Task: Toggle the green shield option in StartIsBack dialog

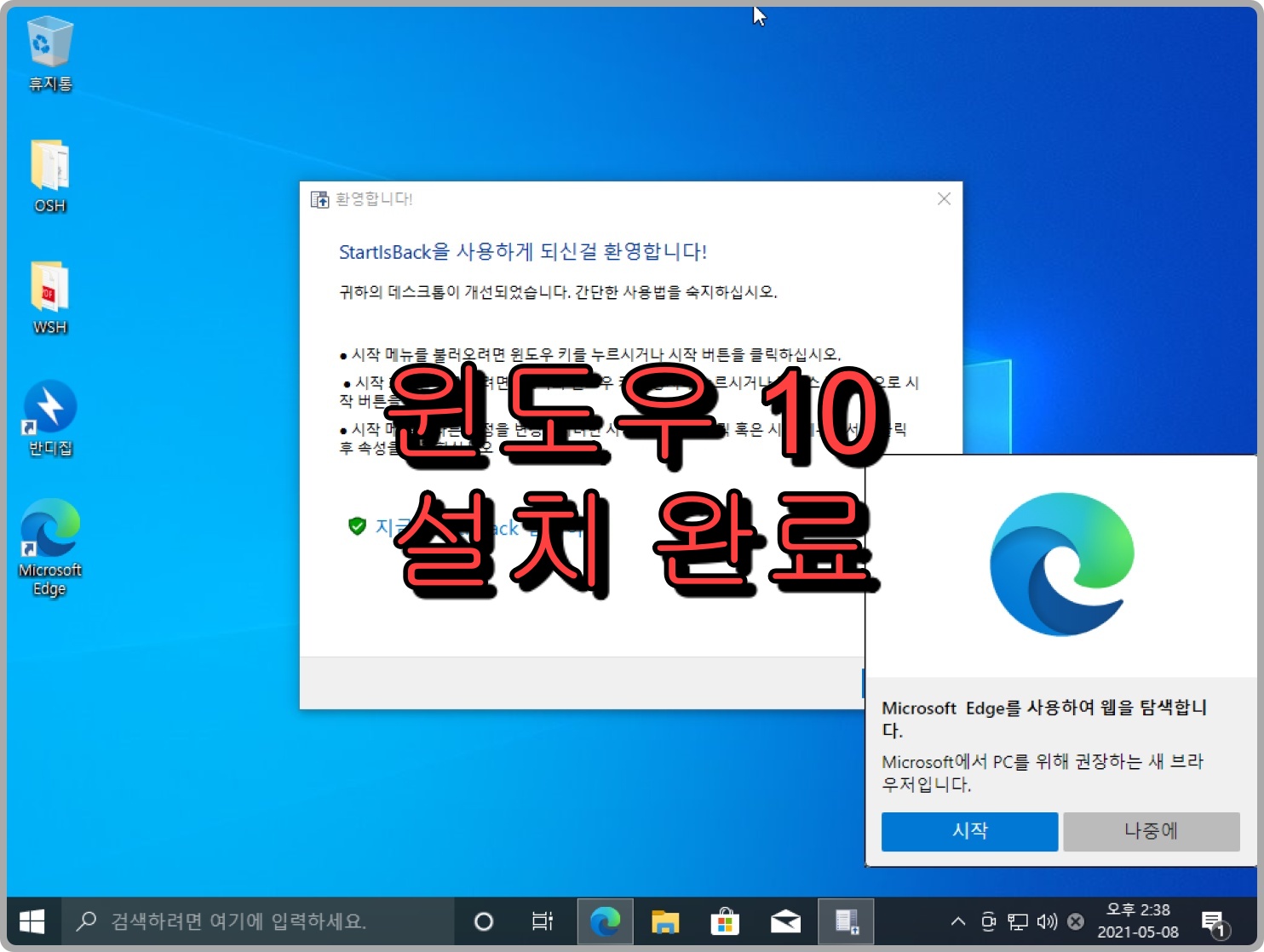Action: 355,526
